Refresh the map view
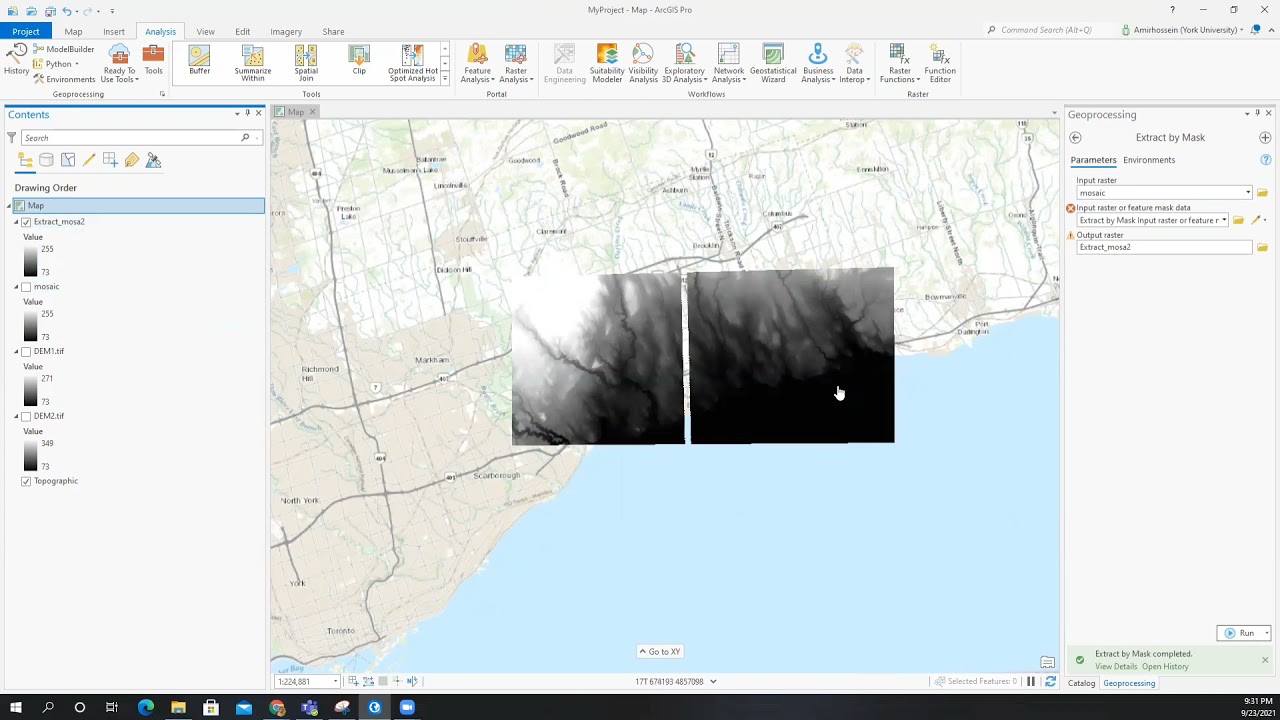Screen dimensions: 1280x720 (1050, 682)
